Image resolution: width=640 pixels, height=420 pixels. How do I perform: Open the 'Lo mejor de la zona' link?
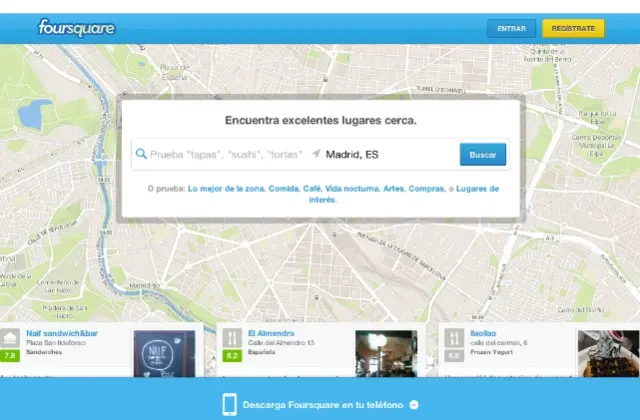pyautogui.click(x=225, y=188)
